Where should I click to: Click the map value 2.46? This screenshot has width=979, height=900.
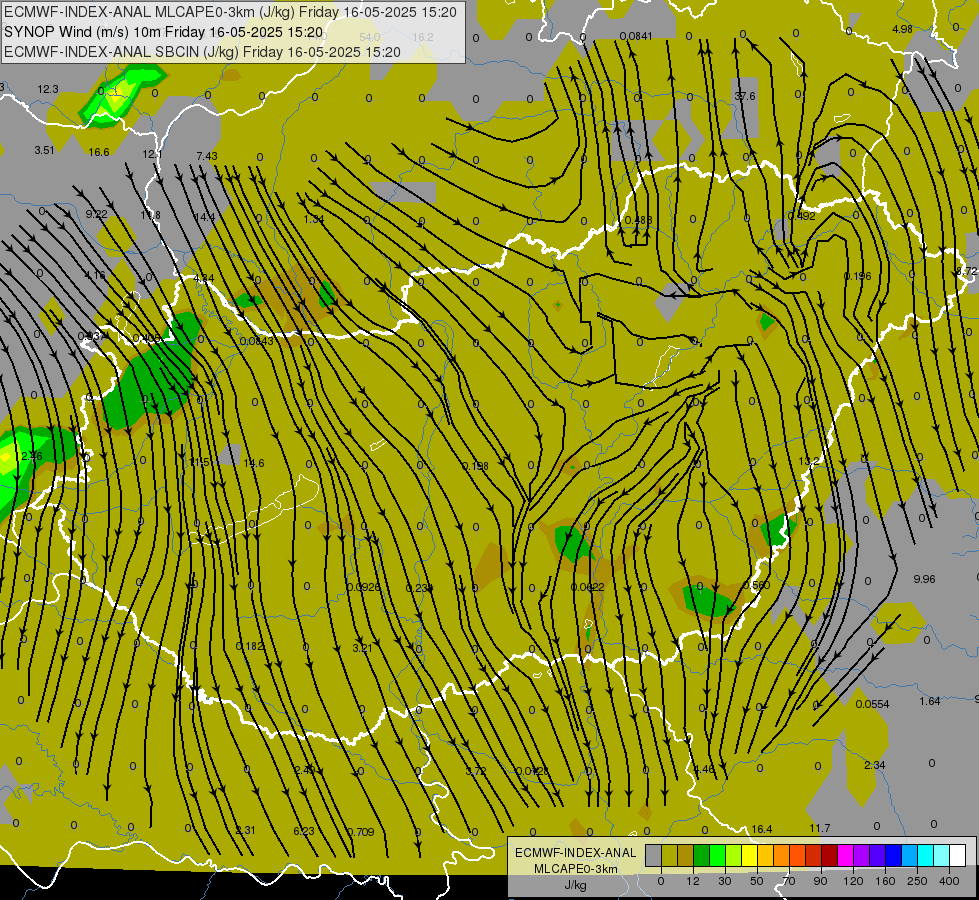click(31, 457)
